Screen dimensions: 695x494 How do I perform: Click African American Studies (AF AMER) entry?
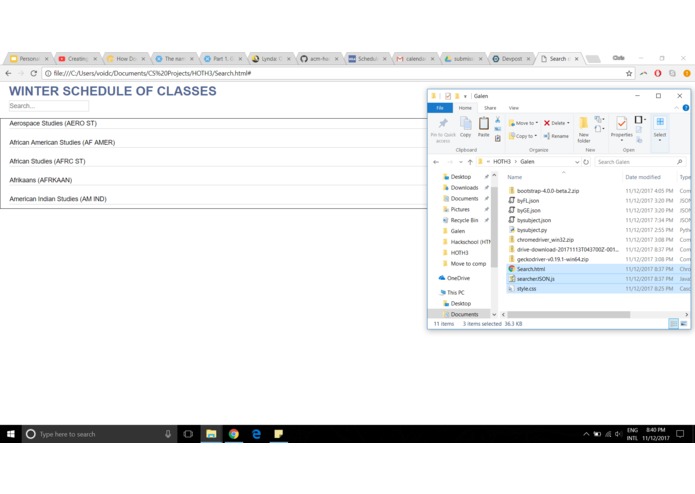(62, 143)
